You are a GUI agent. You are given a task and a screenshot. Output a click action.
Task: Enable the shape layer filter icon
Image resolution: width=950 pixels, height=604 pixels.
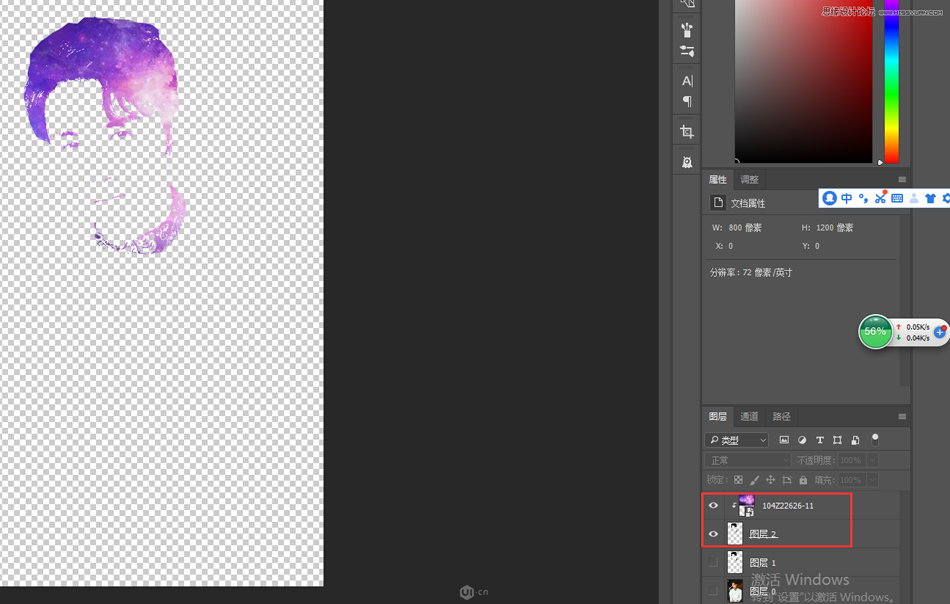837,440
